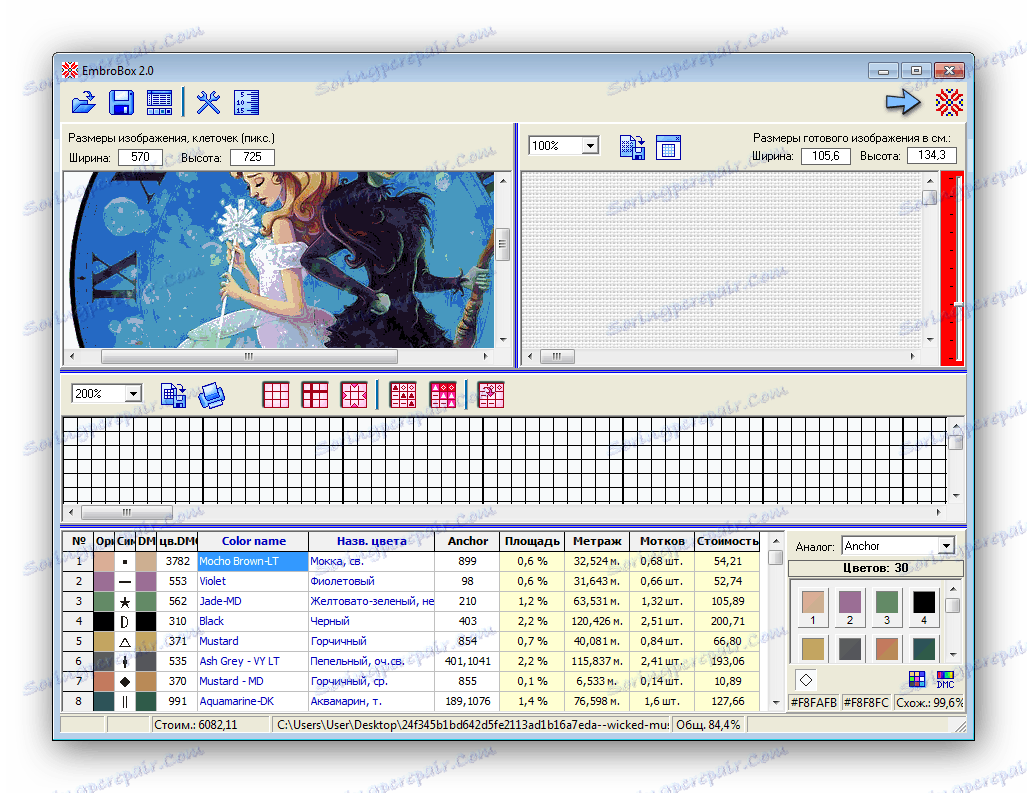Click the color table scroll down arrow

775,703
